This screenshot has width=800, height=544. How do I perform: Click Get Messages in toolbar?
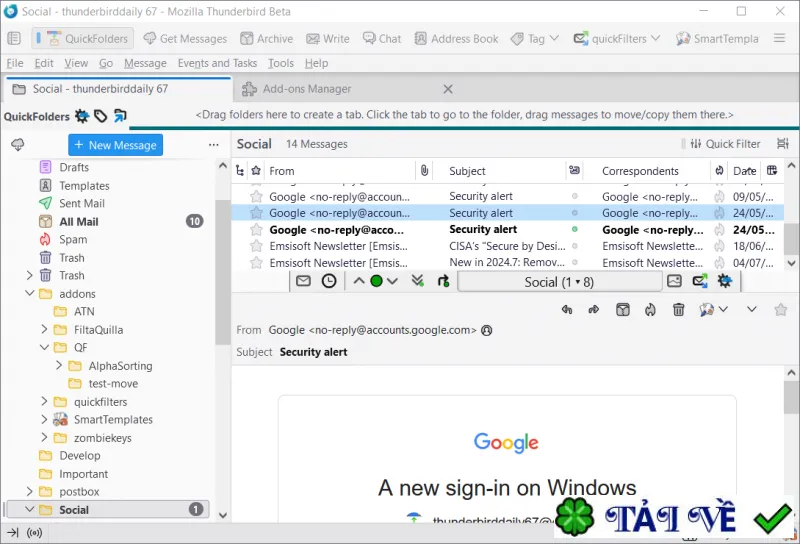(185, 39)
